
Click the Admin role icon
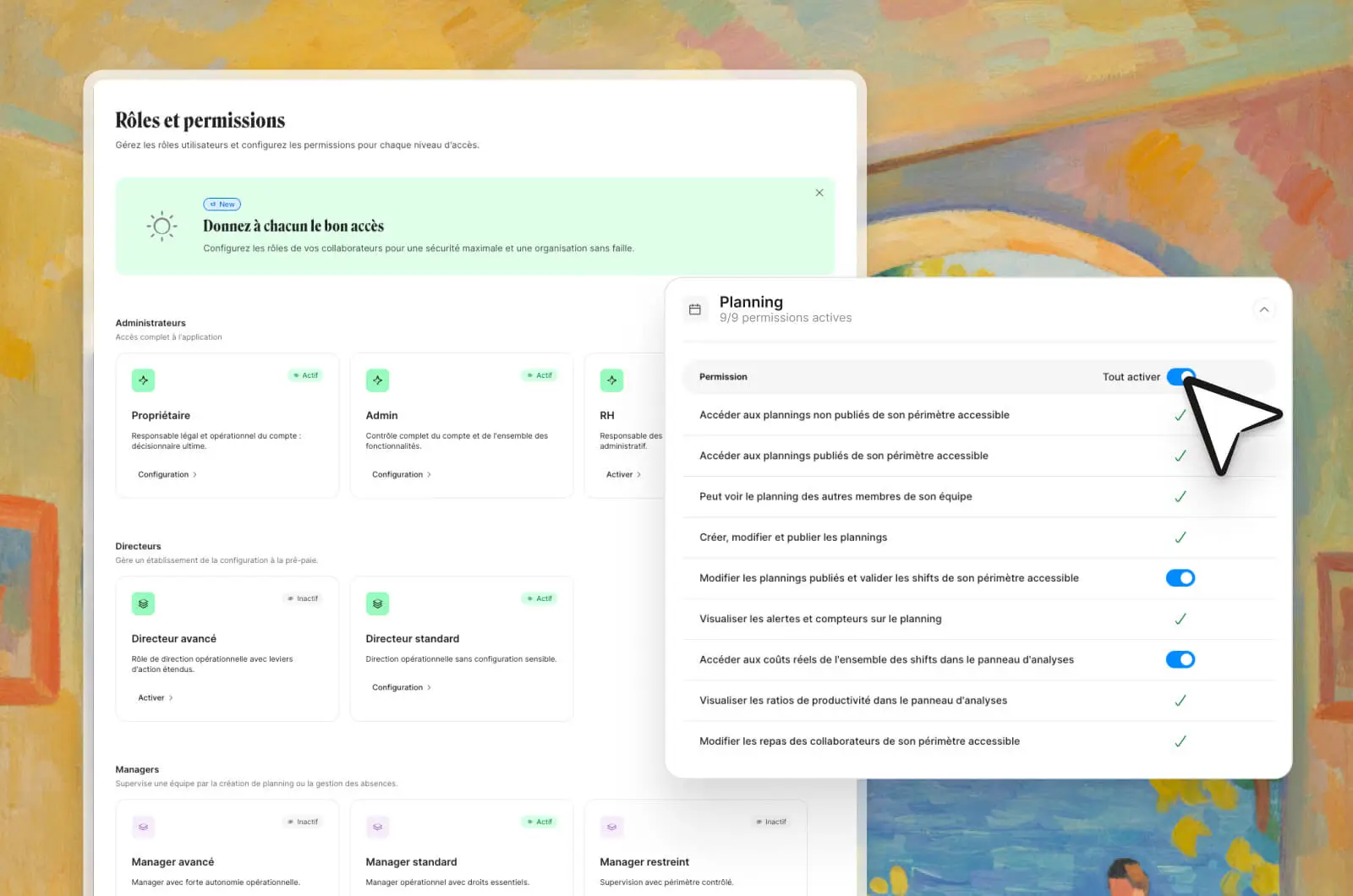coord(378,380)
